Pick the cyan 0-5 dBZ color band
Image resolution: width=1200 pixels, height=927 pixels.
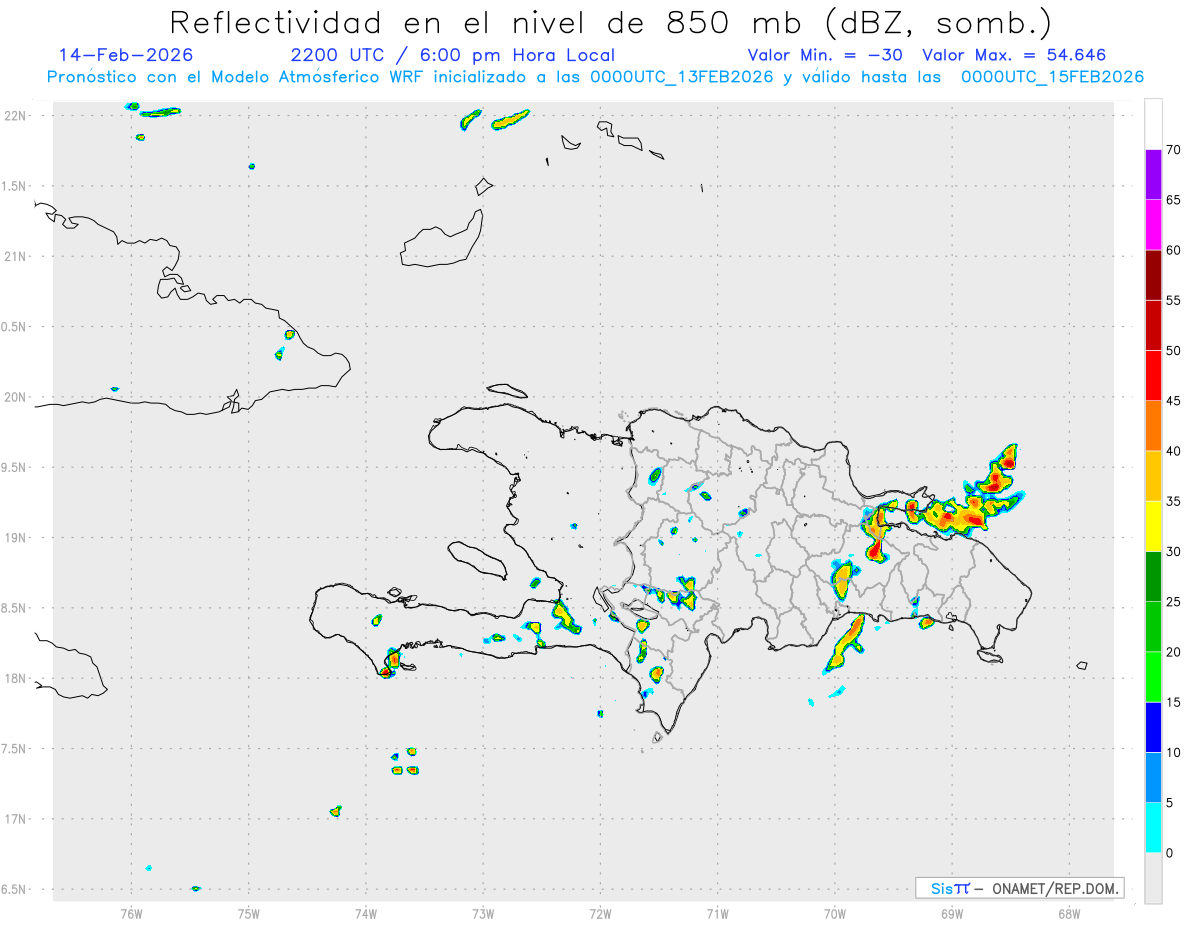tap(1153, 828)
